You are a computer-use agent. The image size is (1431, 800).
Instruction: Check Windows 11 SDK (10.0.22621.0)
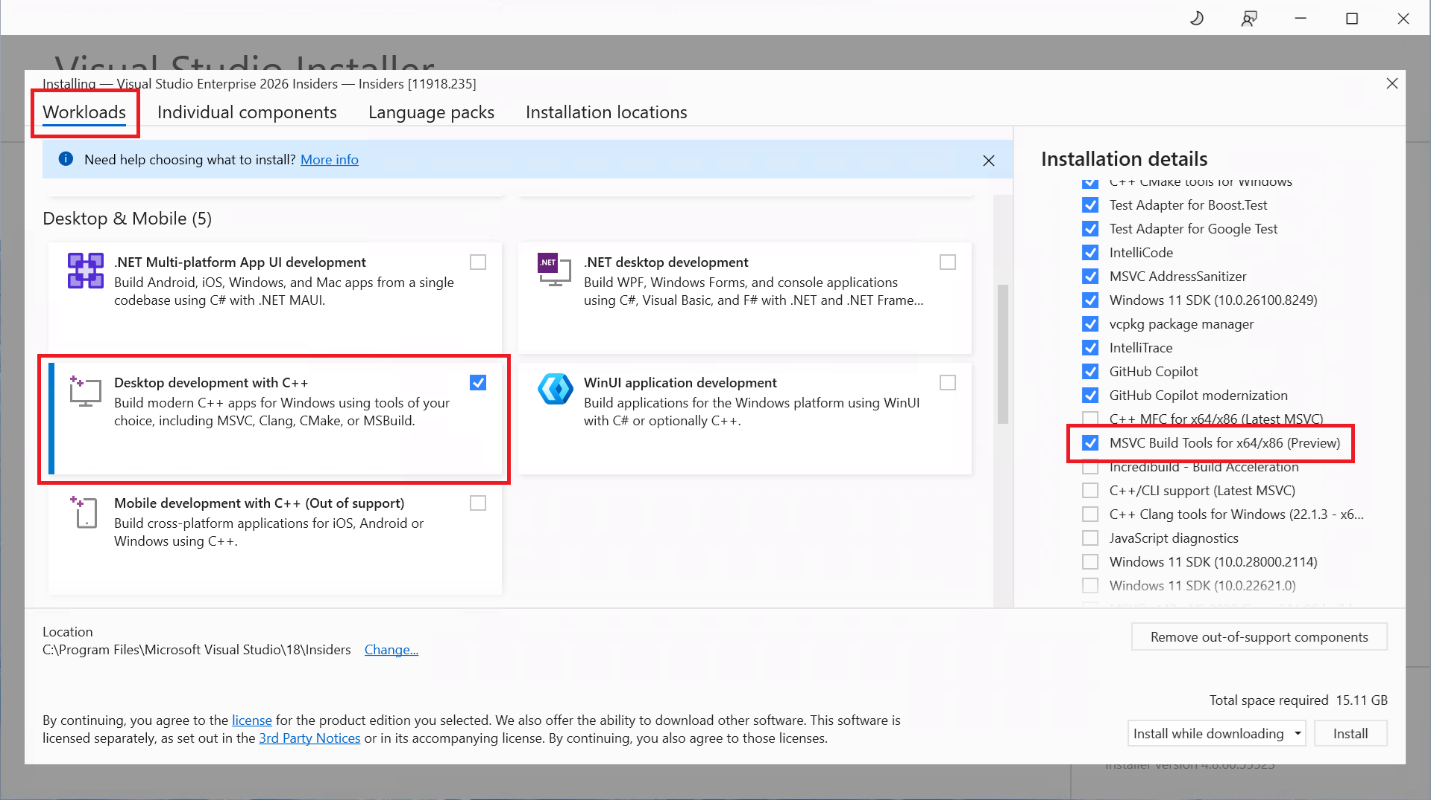pos(1090,586)
